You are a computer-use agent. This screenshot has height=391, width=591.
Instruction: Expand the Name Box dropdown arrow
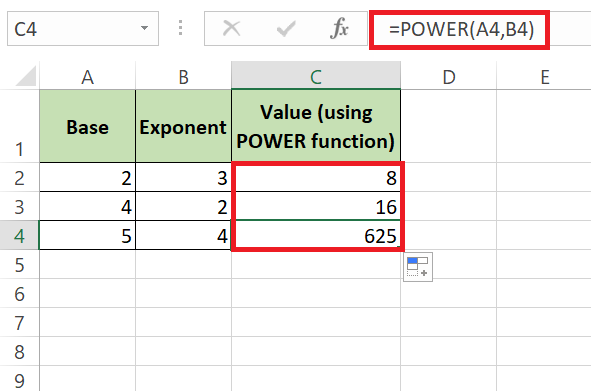(x=144, y=28)
